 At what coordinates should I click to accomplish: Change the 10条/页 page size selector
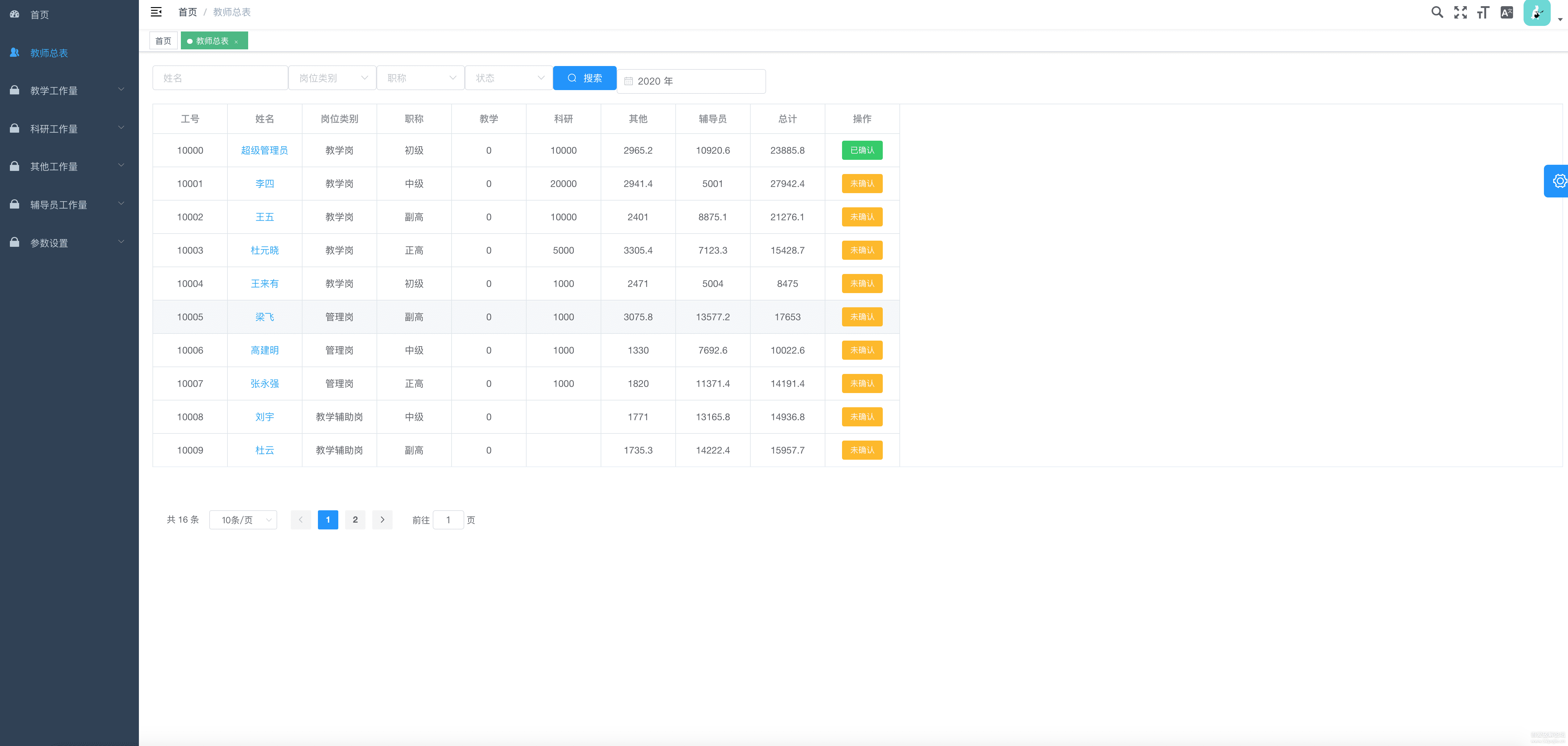243,520
